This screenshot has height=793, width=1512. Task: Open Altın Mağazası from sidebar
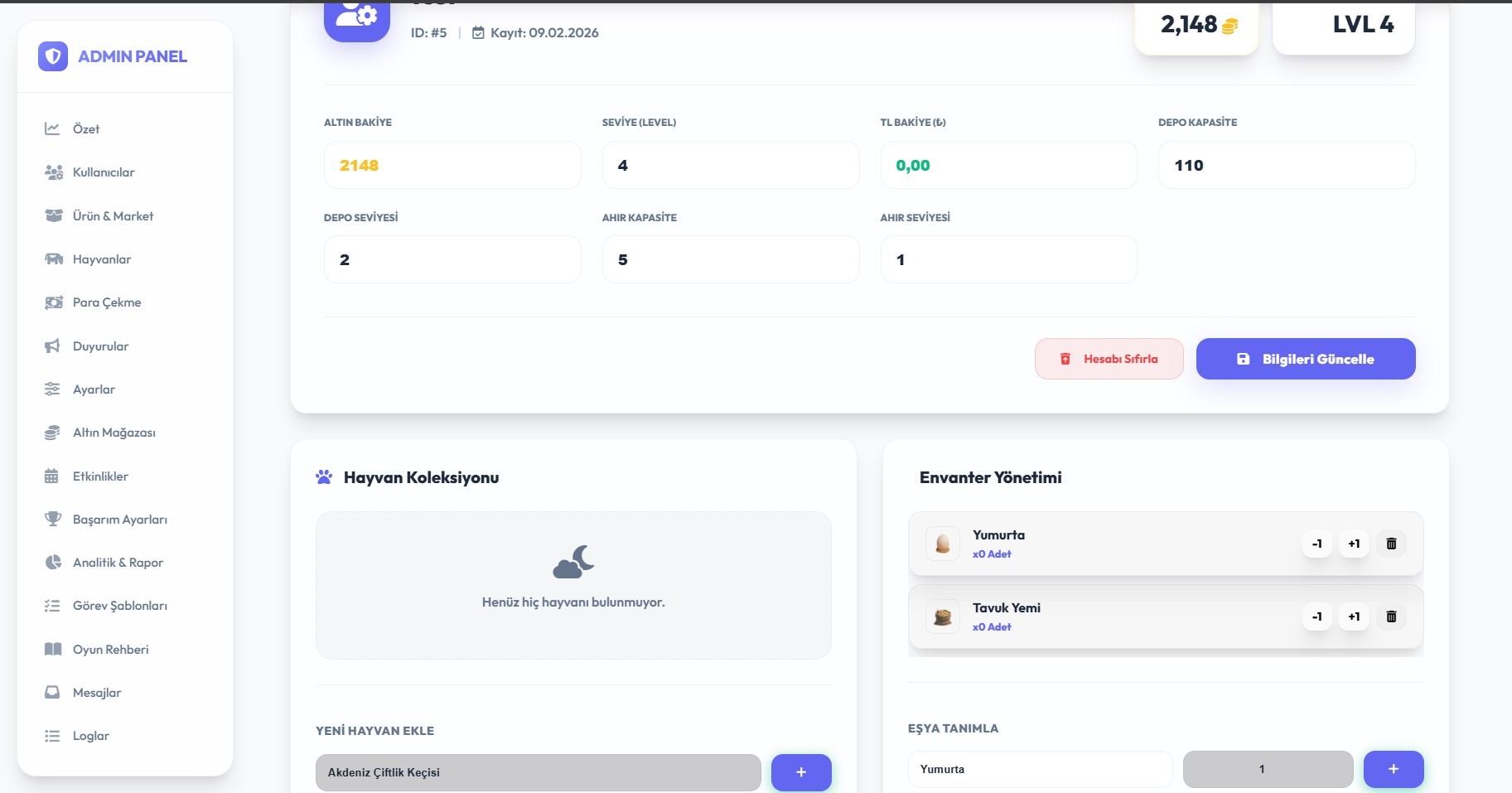pyautogui.click(x=114, y=433)
